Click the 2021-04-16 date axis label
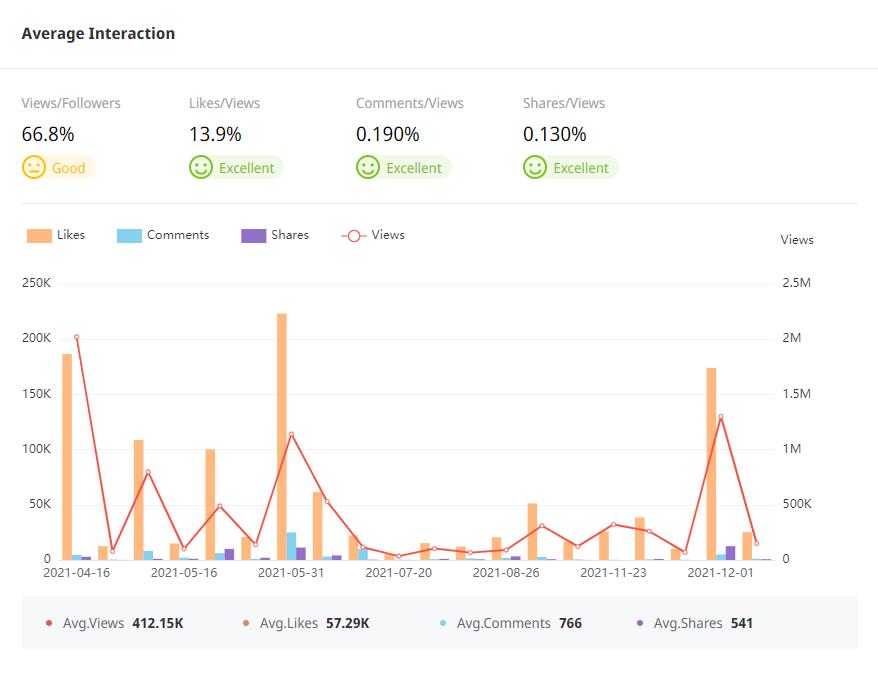The width and height of the screenshot is (878, 673). [76, 573]
